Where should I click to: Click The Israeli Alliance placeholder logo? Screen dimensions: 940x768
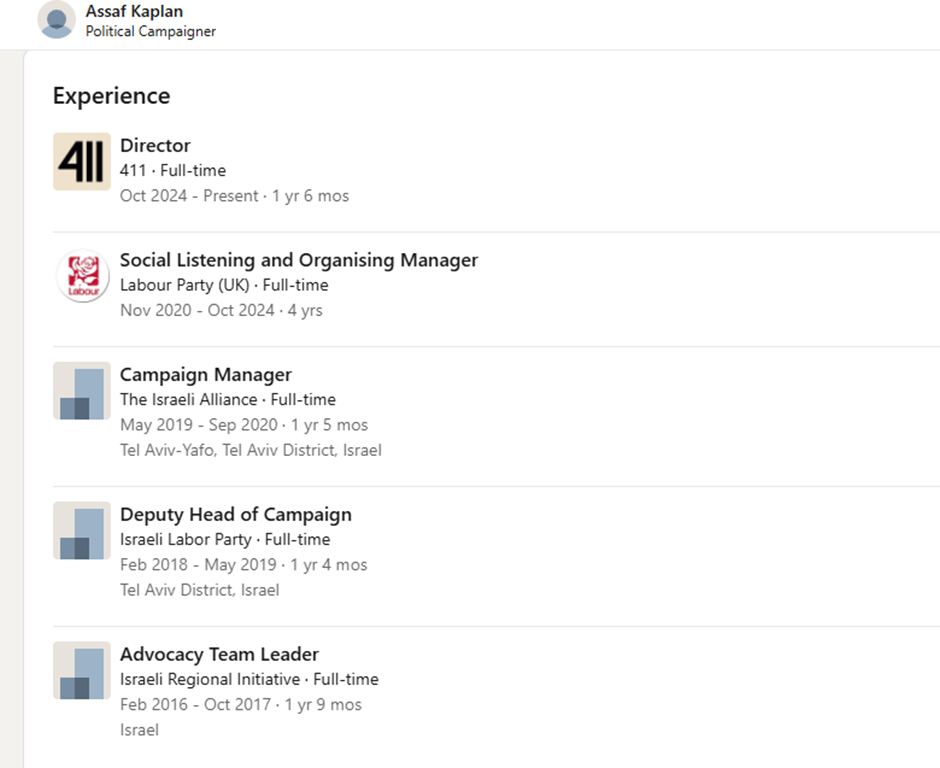tap(82, 391)
